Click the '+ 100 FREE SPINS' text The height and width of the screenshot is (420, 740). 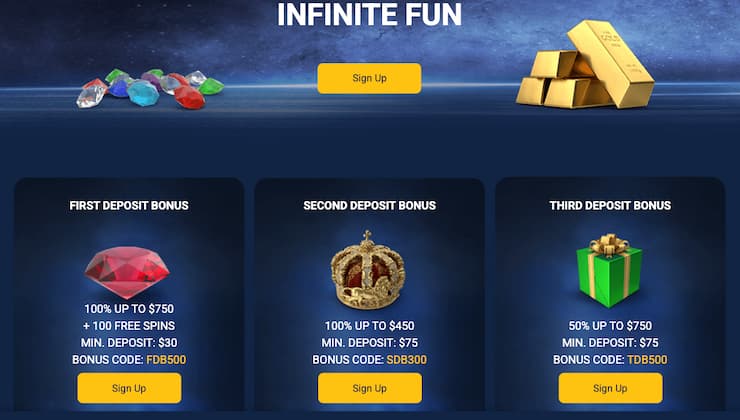coord(129,326)
